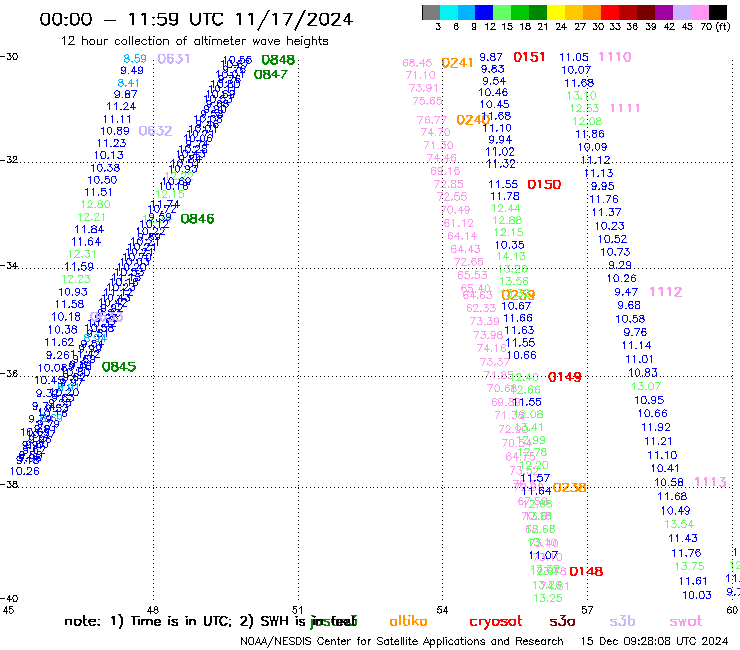Select the red 0150 cryosat time label
The image size is (740, 650).
[x=544, y=185]
